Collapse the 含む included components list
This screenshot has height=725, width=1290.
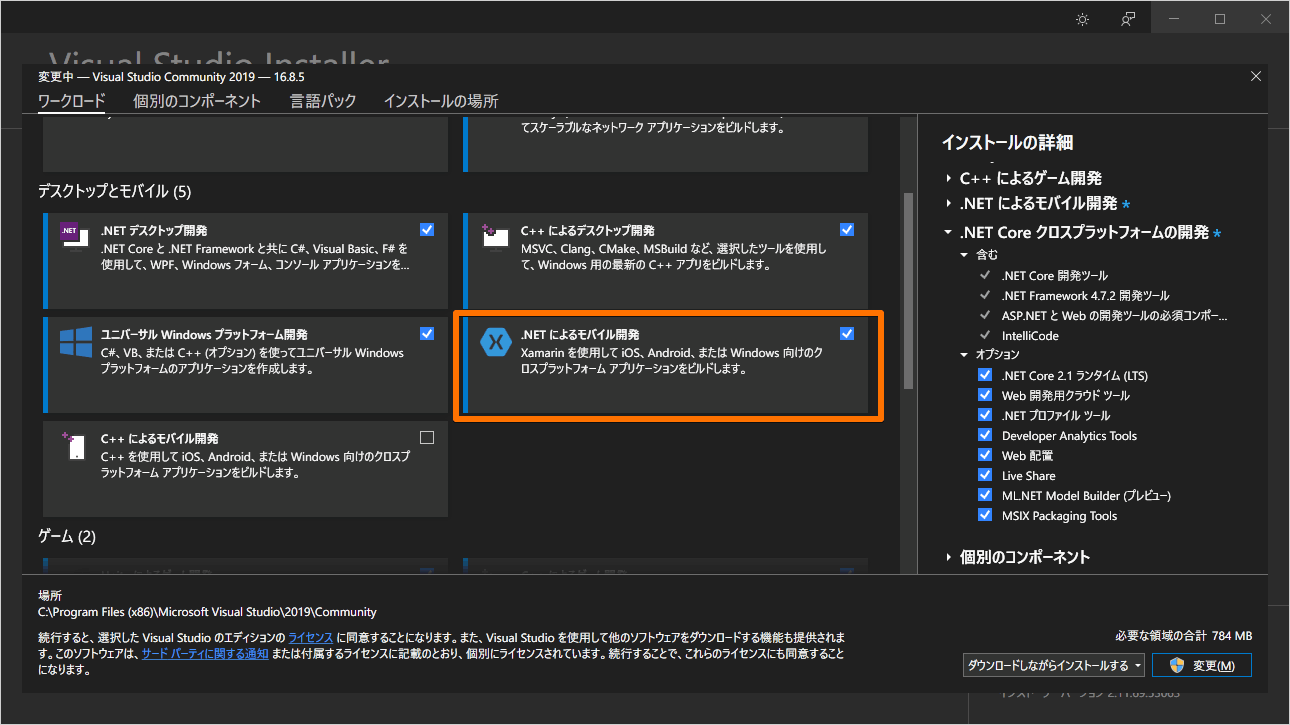965,255
